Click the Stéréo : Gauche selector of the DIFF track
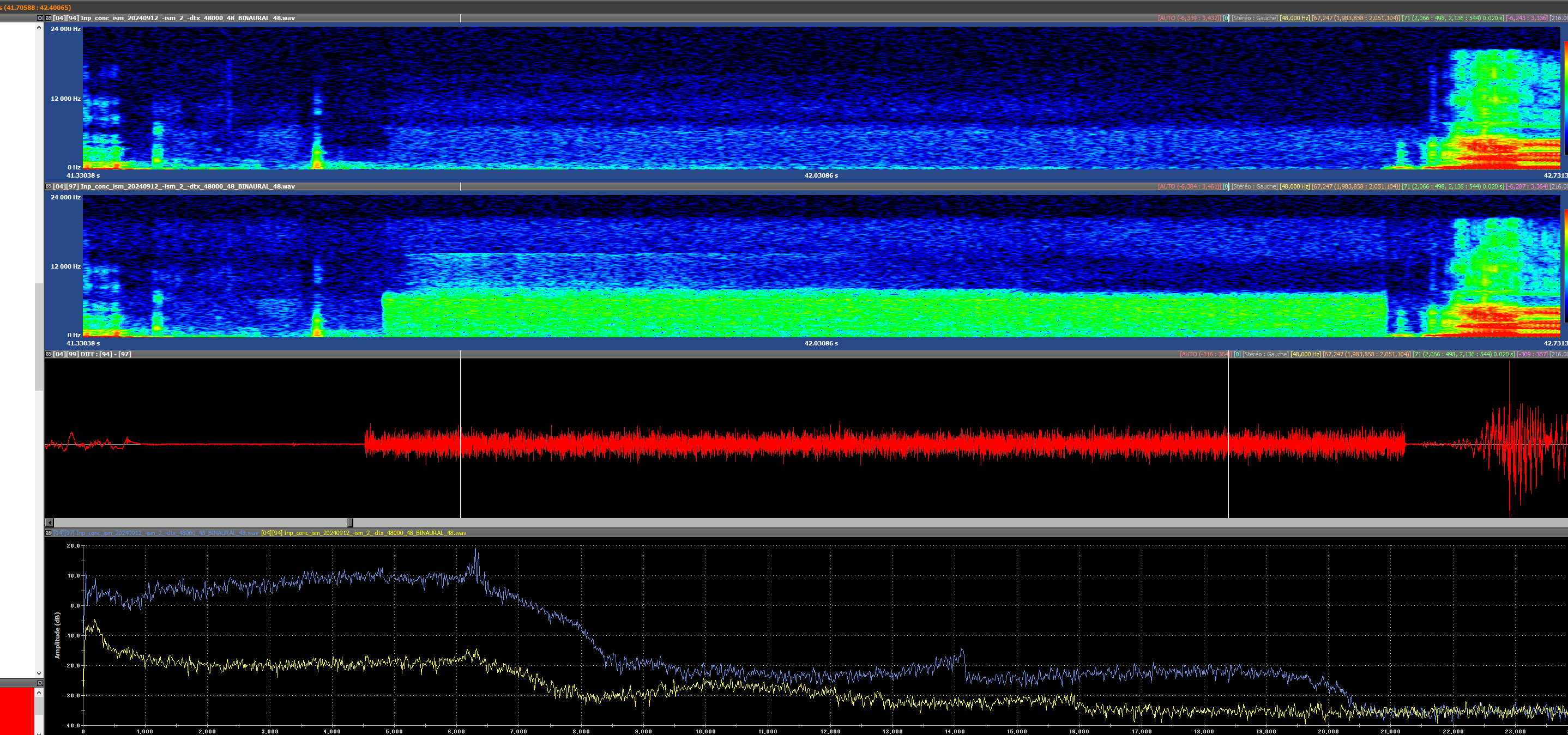 pyautogui.click(x=1265, y=355)
